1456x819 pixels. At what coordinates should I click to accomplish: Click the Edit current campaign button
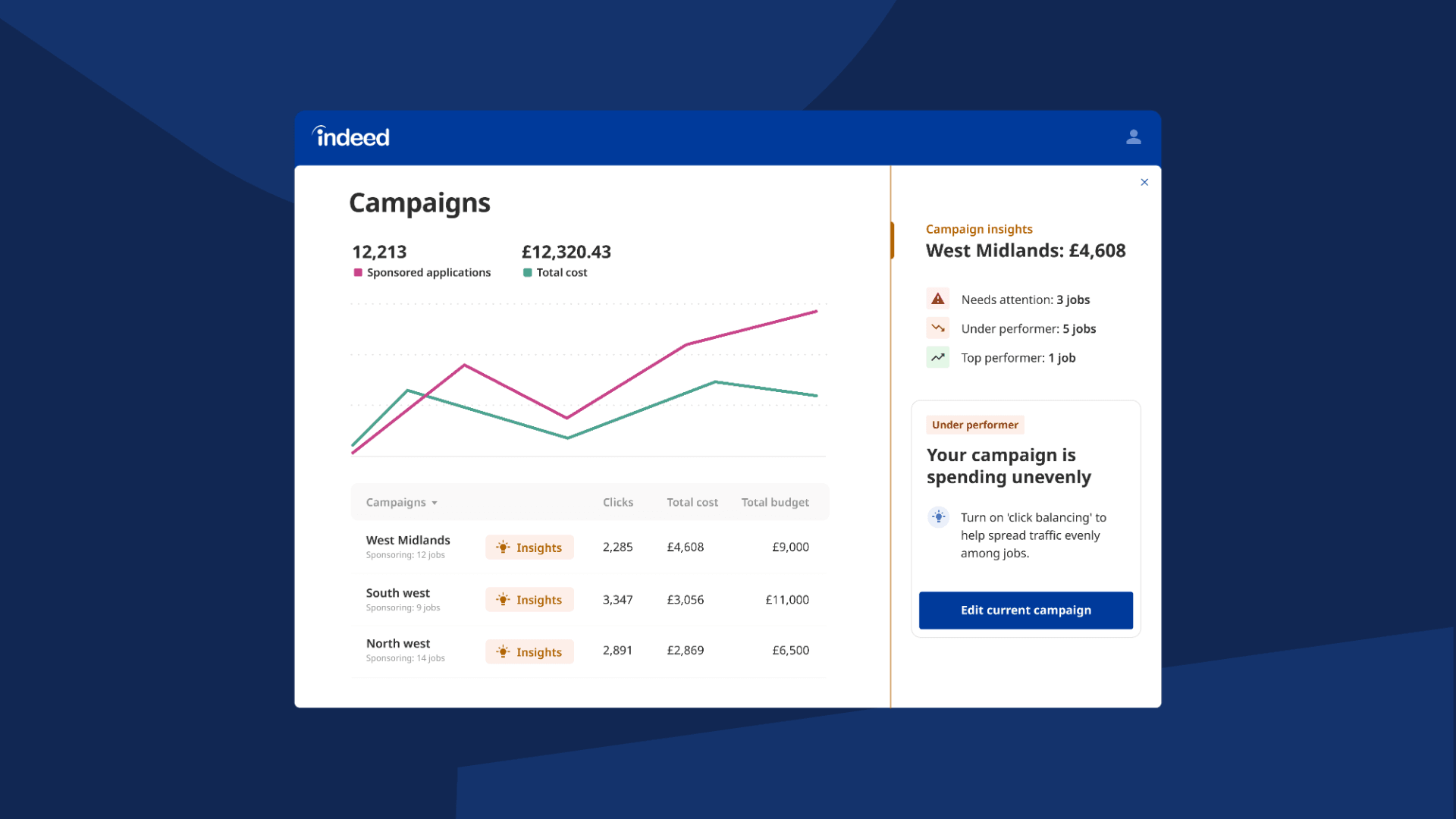1025,610
